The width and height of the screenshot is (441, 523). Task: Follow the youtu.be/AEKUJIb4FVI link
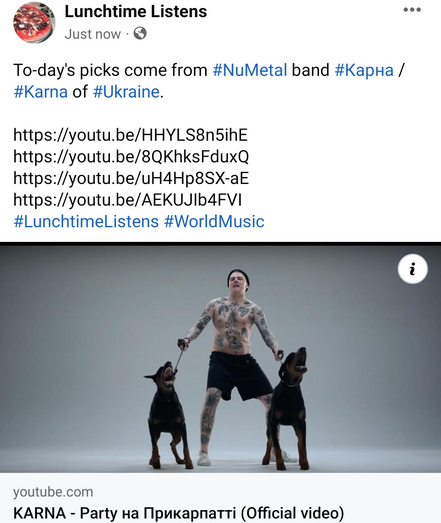pos(127,200)
